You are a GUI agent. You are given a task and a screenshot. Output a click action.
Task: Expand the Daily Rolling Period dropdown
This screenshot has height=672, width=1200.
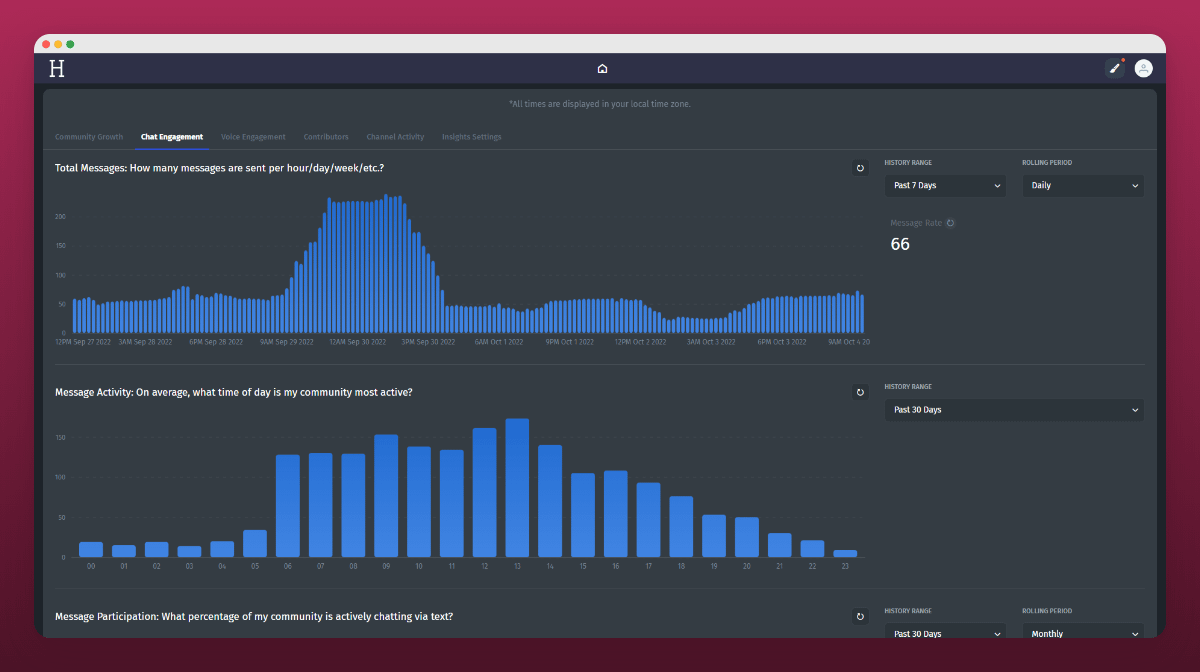point(1082,185)
